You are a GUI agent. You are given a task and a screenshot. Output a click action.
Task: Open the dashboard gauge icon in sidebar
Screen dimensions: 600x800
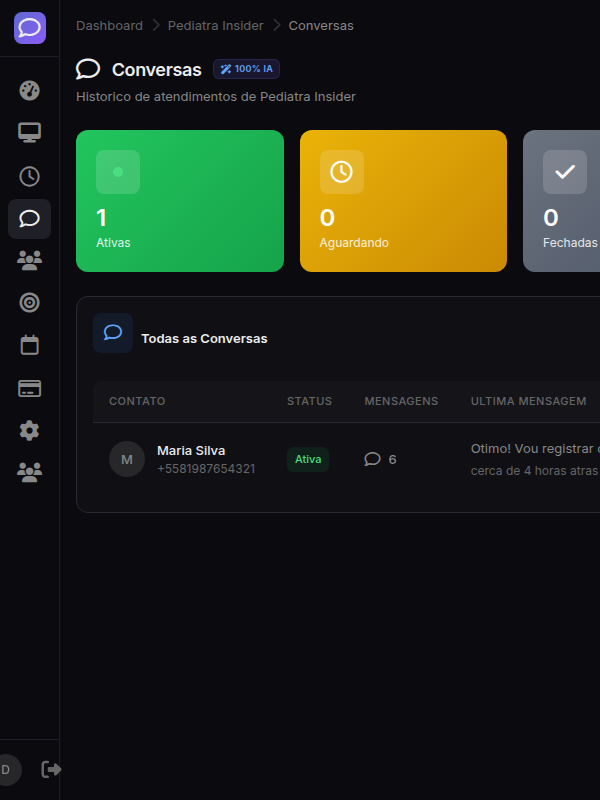30,90
